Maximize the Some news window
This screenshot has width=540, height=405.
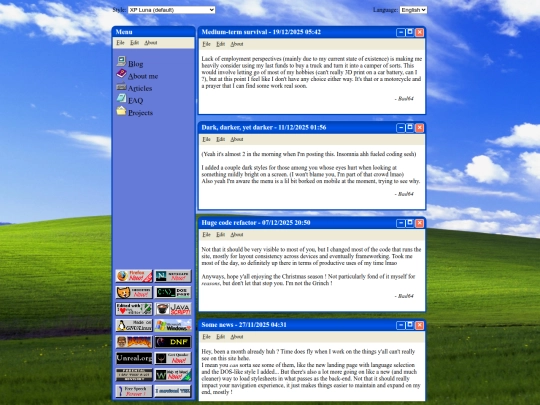[410, 325]
